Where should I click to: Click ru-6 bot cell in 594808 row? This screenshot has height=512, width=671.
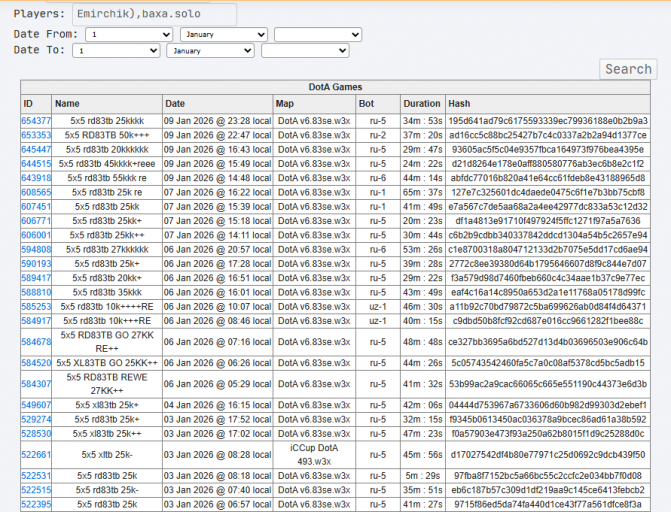tap(378, 250)
